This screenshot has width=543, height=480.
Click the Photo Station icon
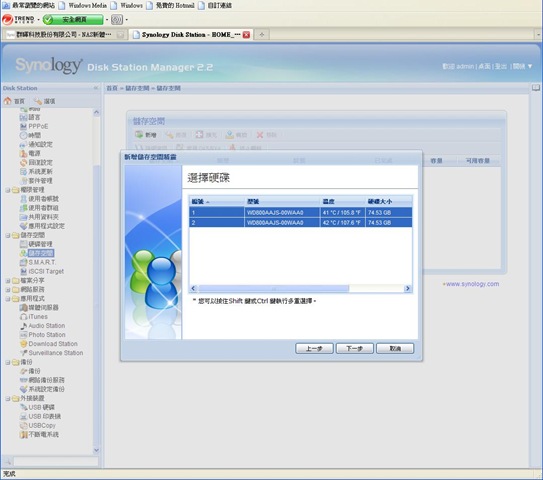pyautogui.click(x=23, y=335)
